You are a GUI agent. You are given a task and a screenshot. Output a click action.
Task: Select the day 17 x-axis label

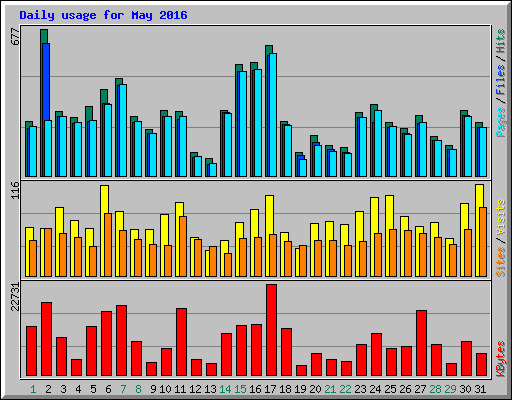[x=270, y=389]
